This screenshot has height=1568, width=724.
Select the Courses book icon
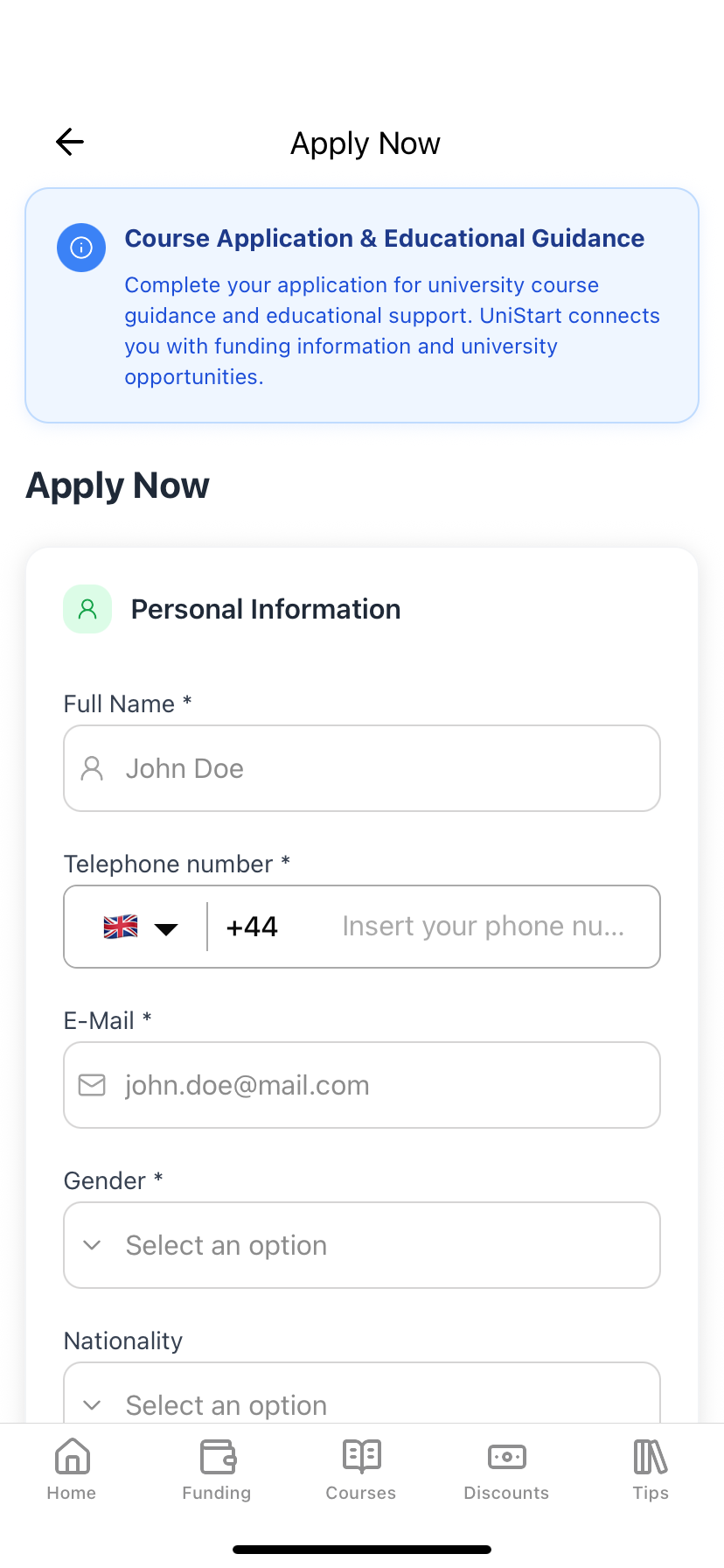coord(361,1456)
